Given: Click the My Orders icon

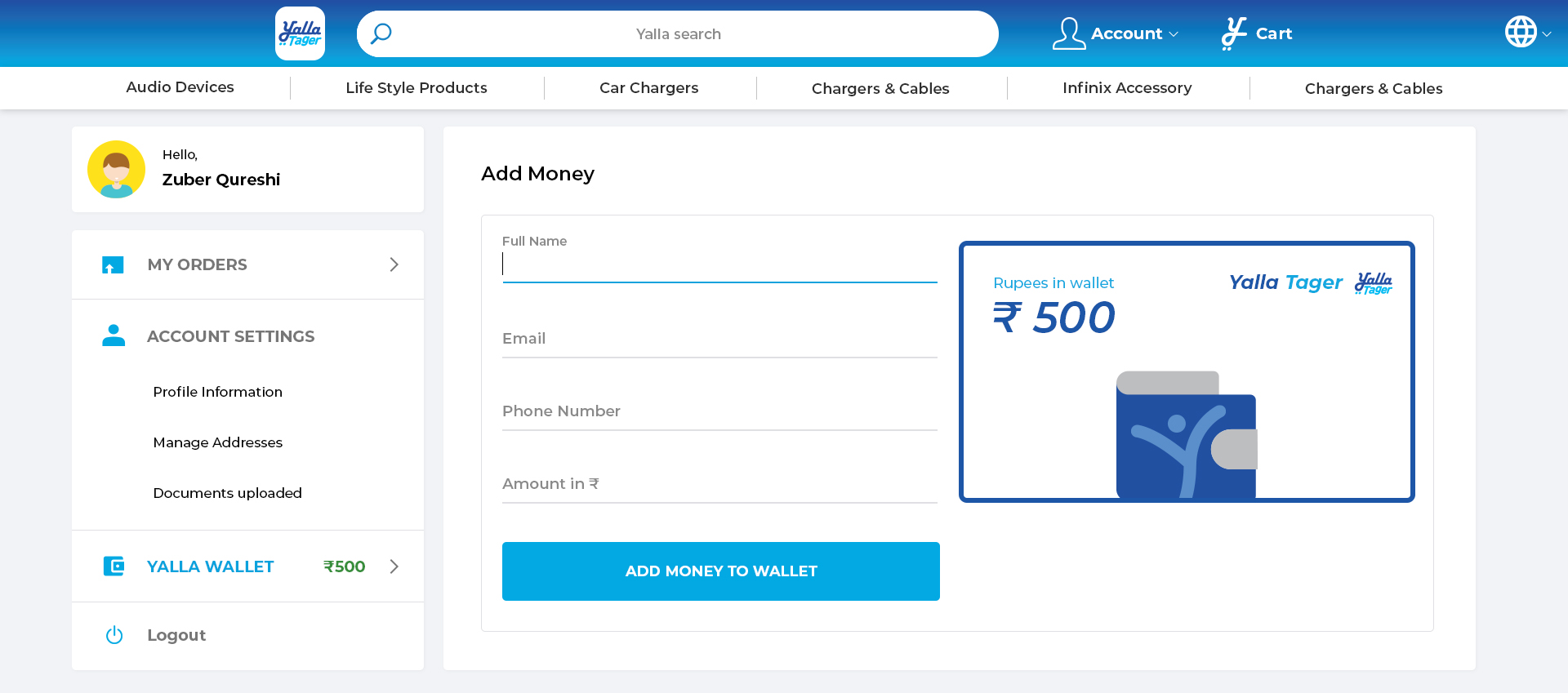Looking at the screenshot, I should (113, 264).
